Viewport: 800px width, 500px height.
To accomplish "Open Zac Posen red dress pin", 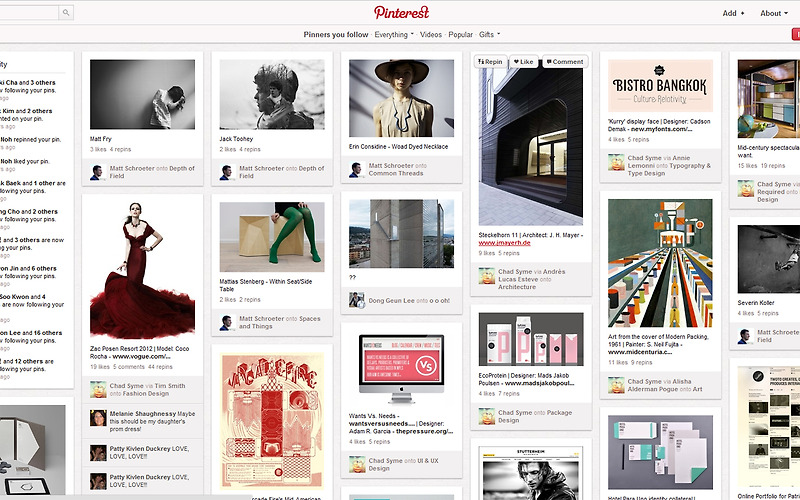I will tap(142, 270).
